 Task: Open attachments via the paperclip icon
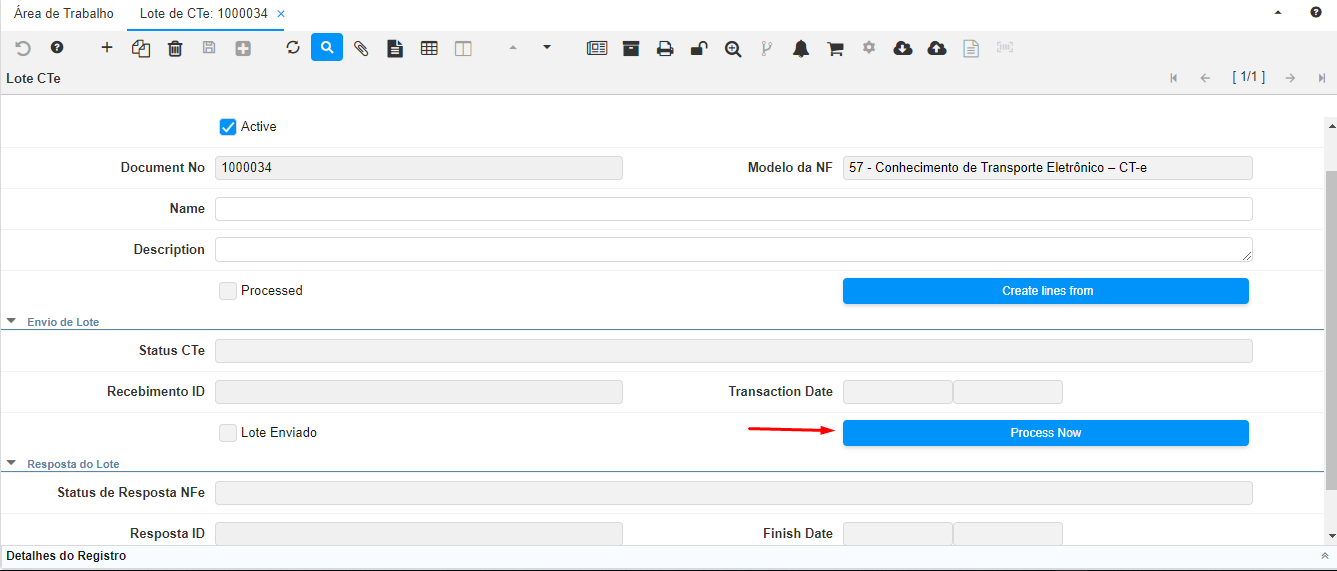pyautogui.click(x=361, y=48)
